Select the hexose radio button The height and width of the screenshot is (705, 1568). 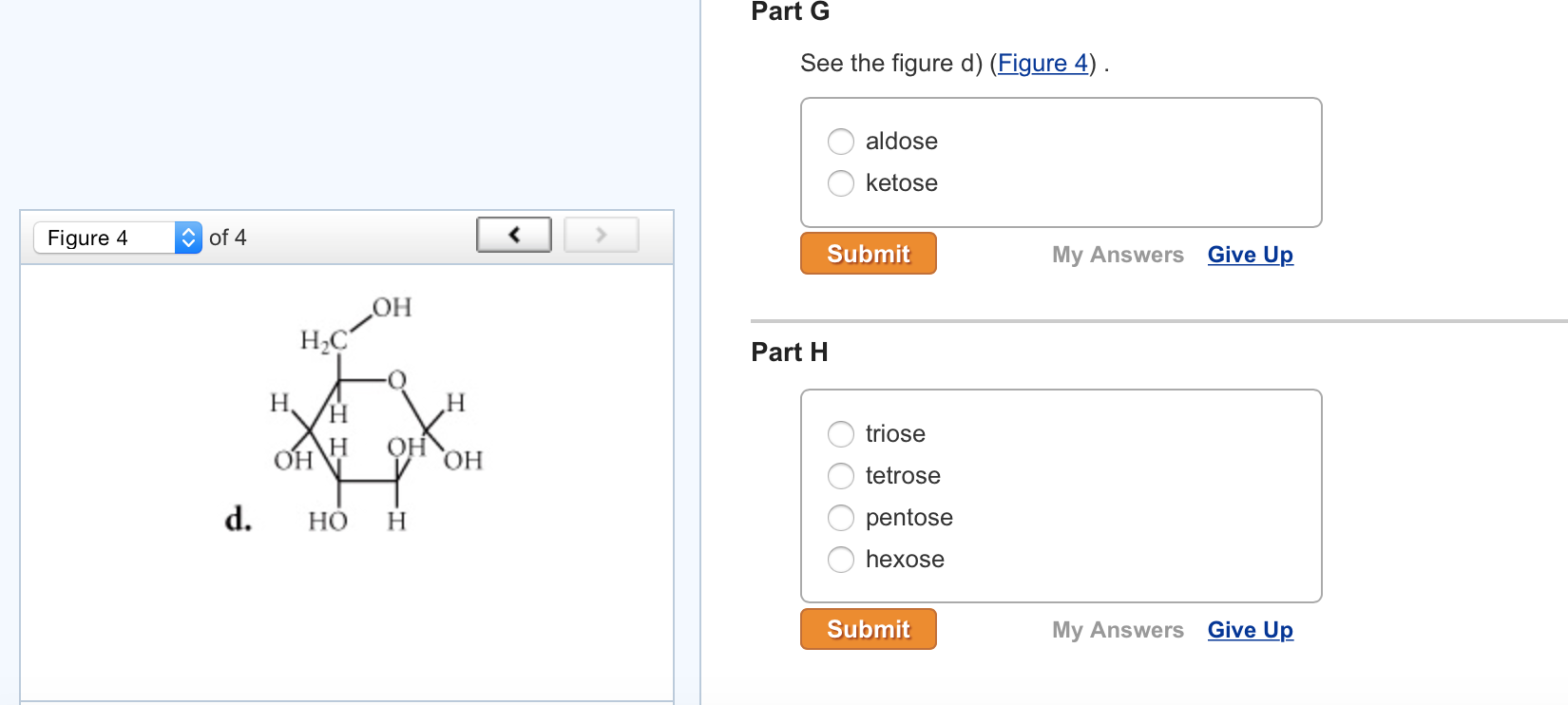[x=840, y=560]
